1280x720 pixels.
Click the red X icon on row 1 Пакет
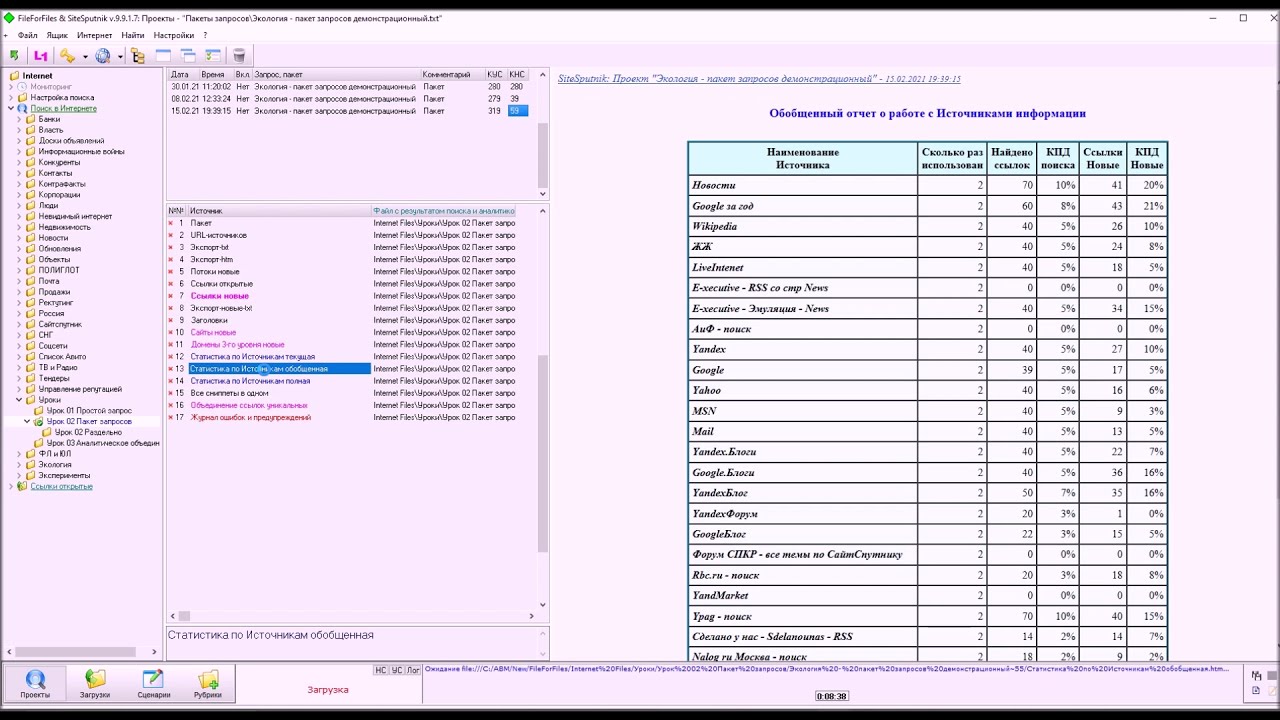[x=171, y=223]
